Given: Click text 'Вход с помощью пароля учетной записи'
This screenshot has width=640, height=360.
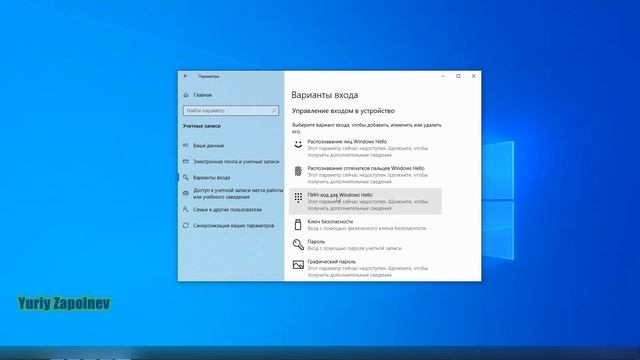Looking at the screenshot, I should pyautogui.click(x=354, y=249).
